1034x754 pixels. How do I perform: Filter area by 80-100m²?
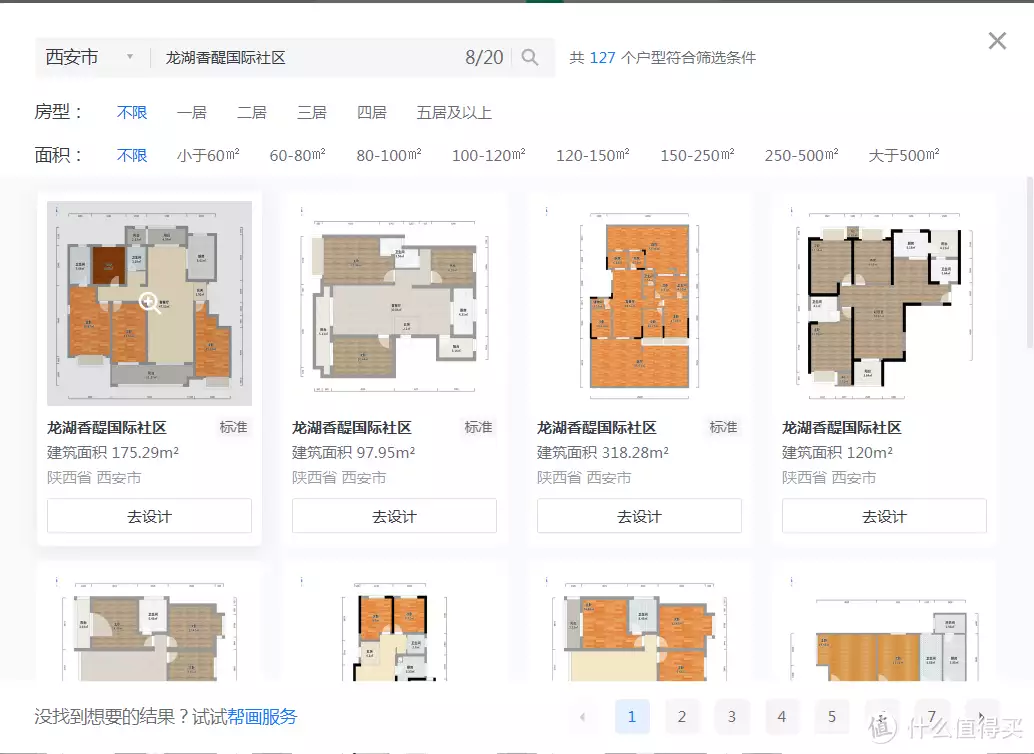point(389,156)
